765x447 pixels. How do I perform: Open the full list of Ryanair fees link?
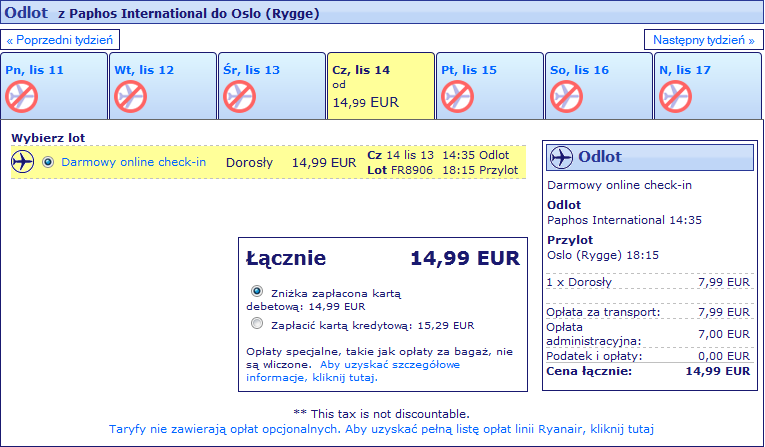point(381,429)
